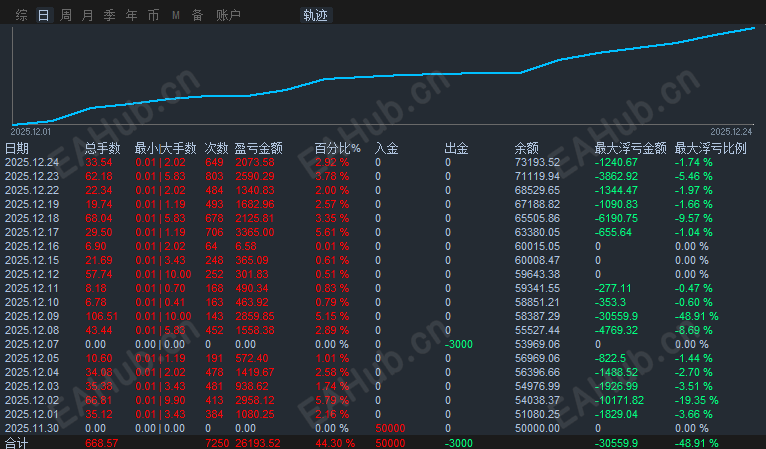Click floating loss ratio -9.57 %
The width and height of the screenshot is (766, 449).
694,218
